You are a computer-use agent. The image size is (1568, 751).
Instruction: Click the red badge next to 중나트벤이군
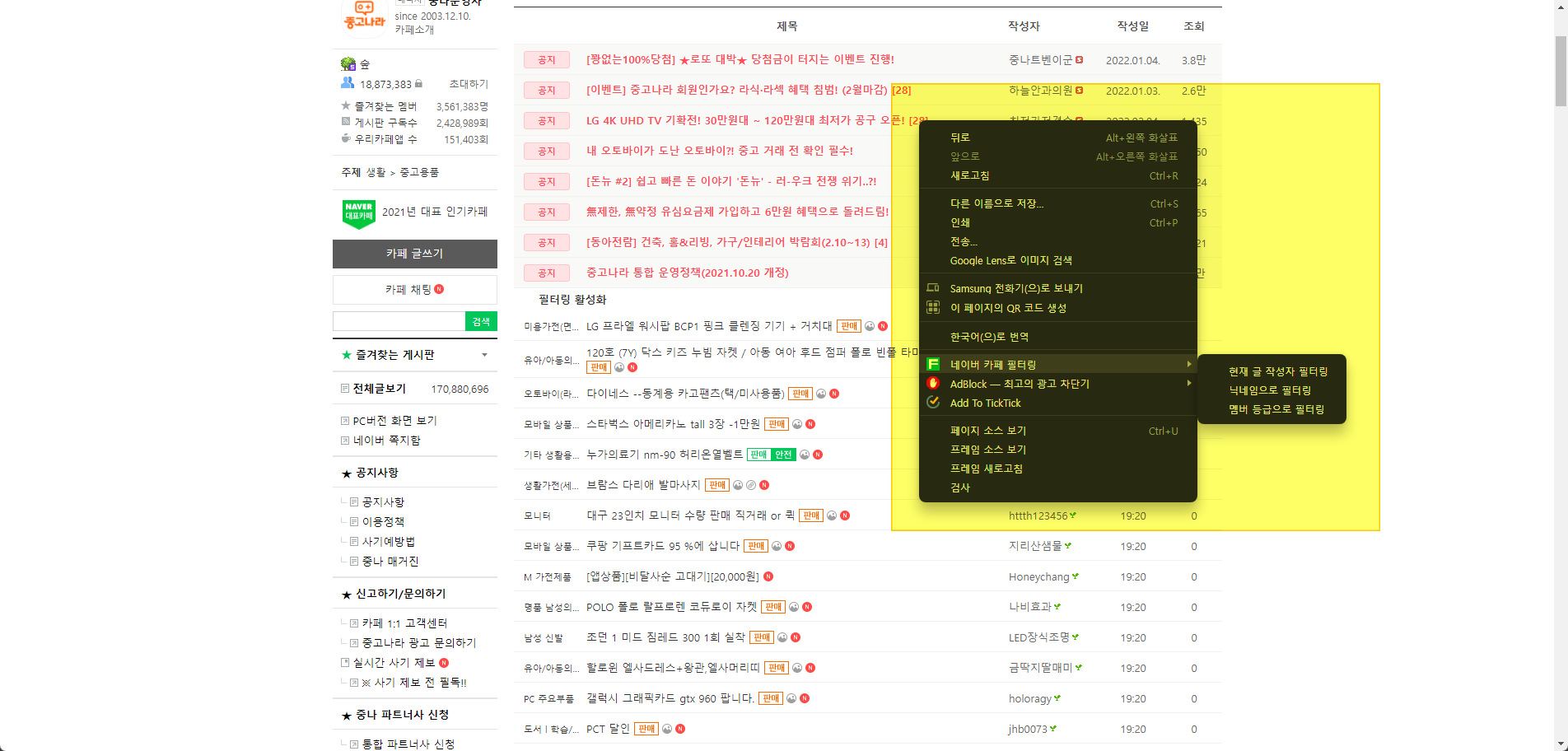[x=1079, y=60]
